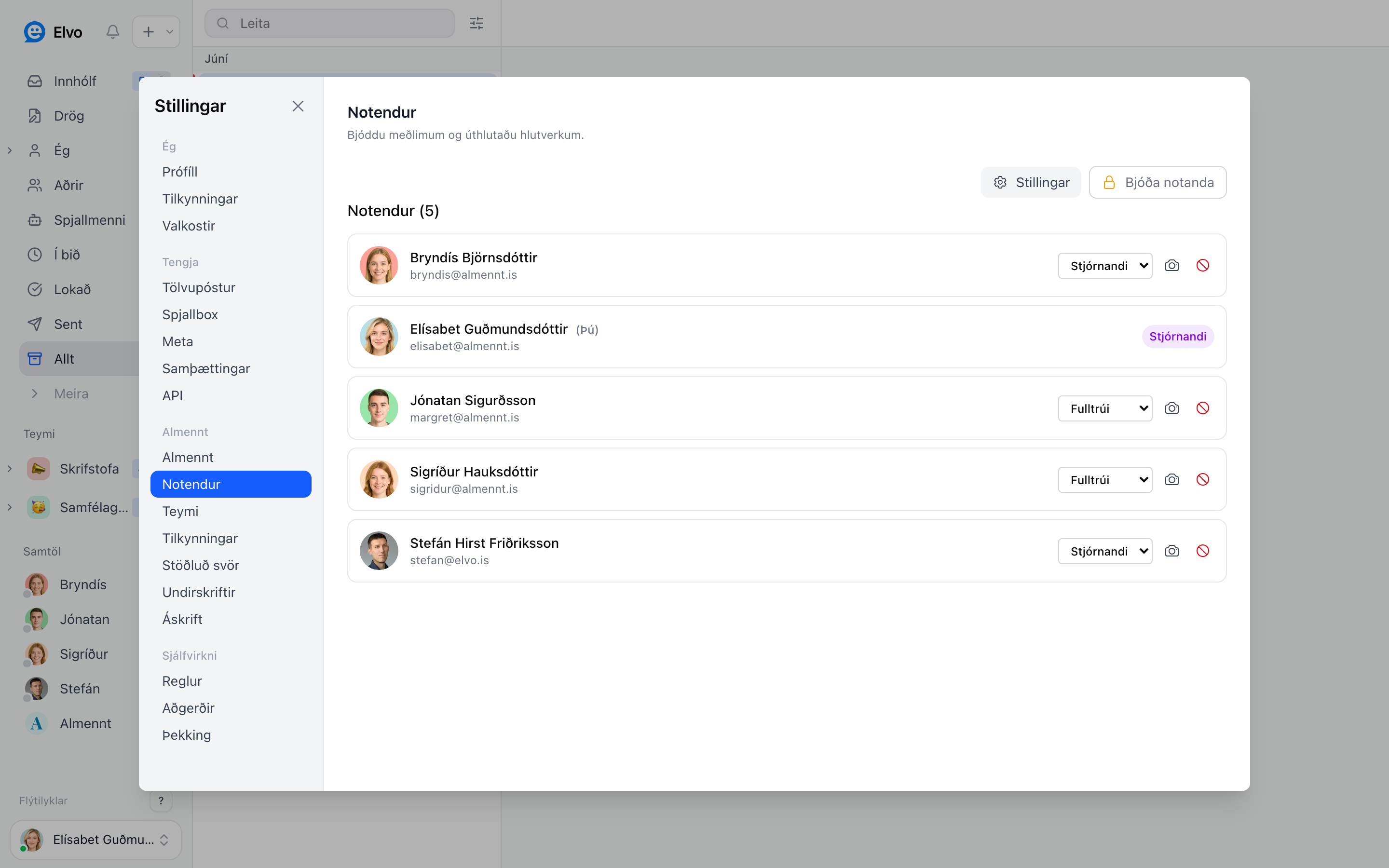The height and width of the screenshot is (868, 1389).
Task: Open the gear Stillingar button in Notendur
Action: (1031, 183)
